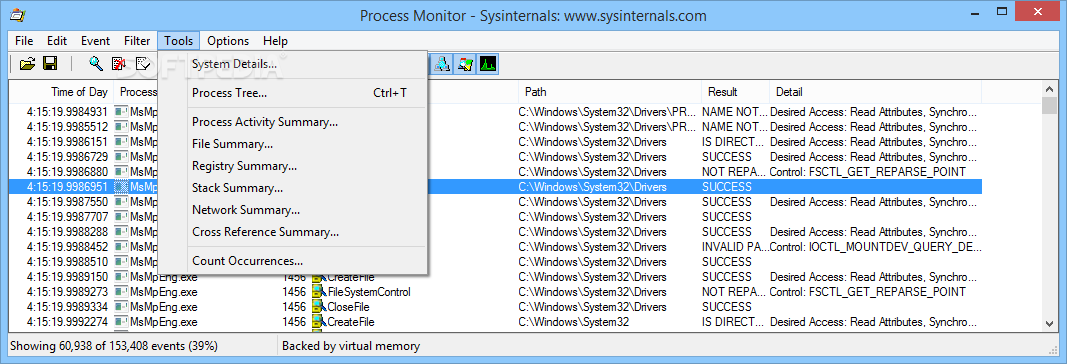Click the Process Monitor title bar icon
1067x364 pixels.
(x=18, y=15)
